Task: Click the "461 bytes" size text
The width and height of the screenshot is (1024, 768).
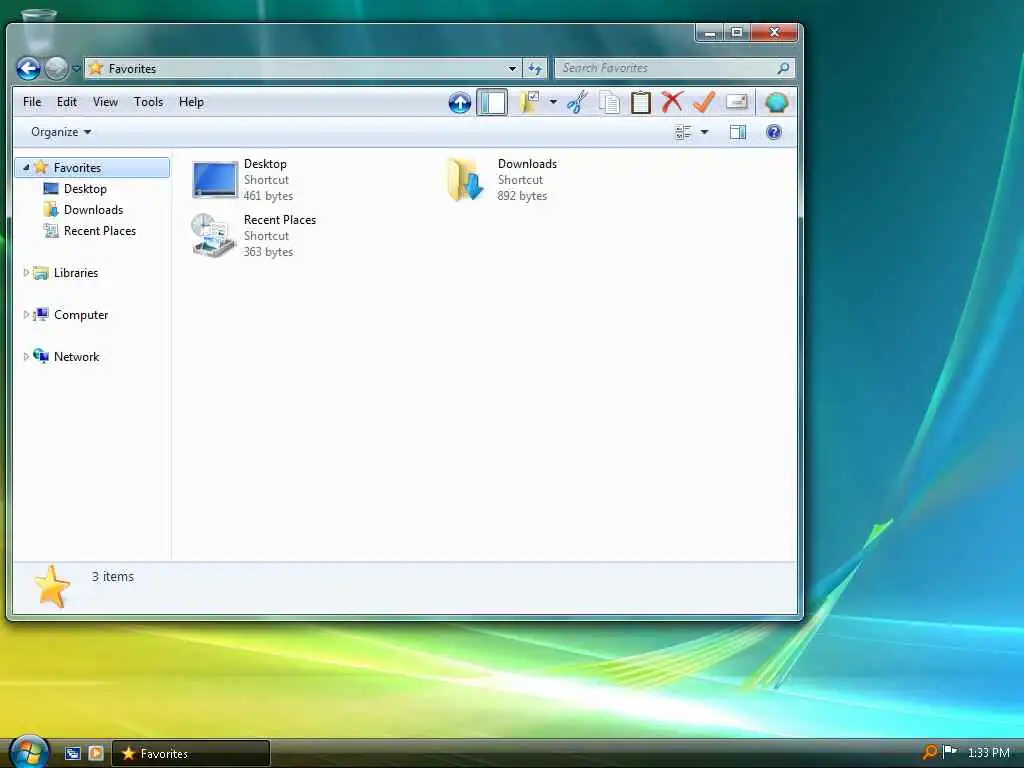Action: coord(268,196)
